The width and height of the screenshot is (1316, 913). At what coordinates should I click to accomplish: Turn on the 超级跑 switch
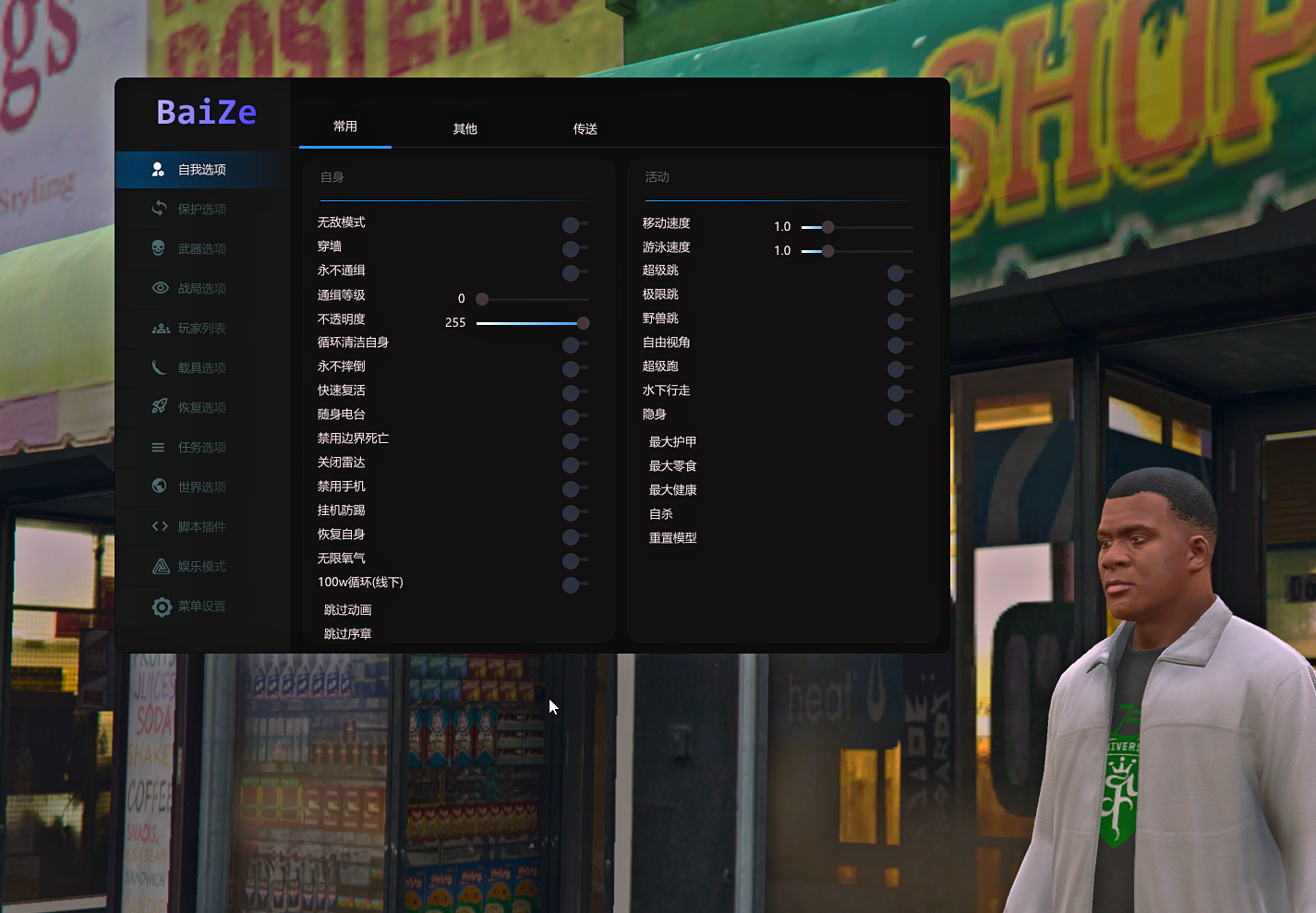point(899,368)
